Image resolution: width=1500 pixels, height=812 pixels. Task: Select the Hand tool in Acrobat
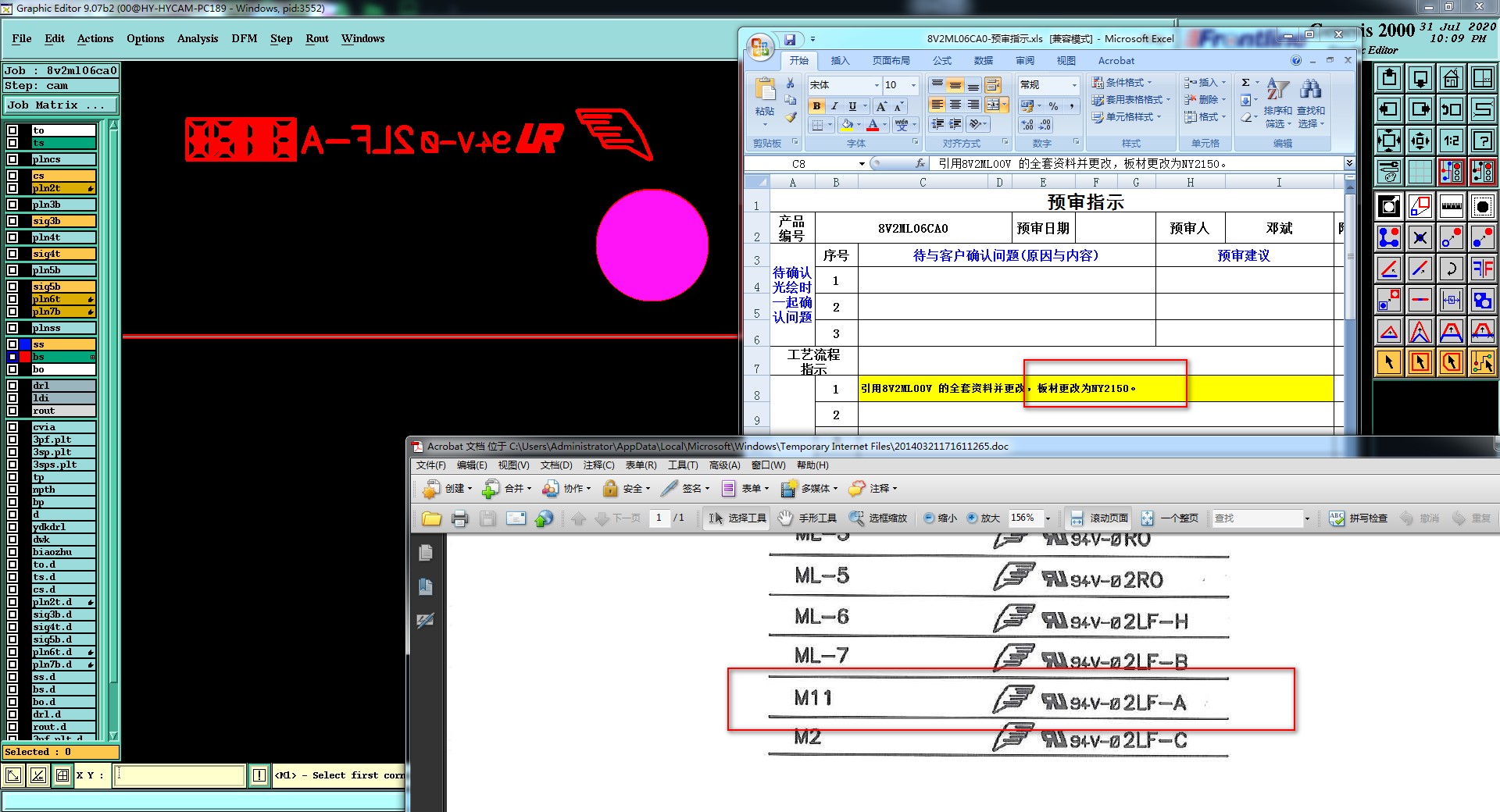(x=809, y=518)
